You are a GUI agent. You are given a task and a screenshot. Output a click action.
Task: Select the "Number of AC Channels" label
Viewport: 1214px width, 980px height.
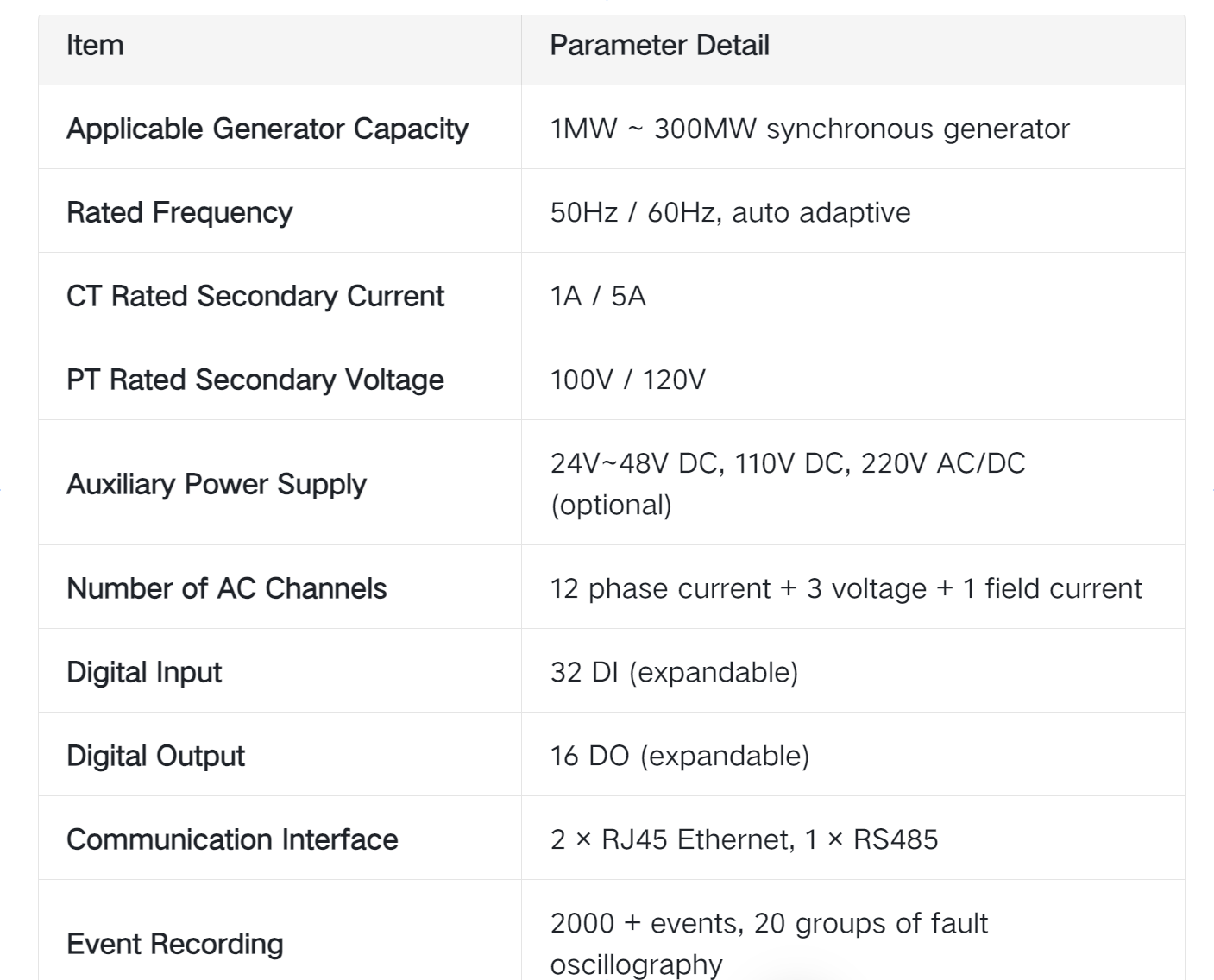(x=226, y=589)
